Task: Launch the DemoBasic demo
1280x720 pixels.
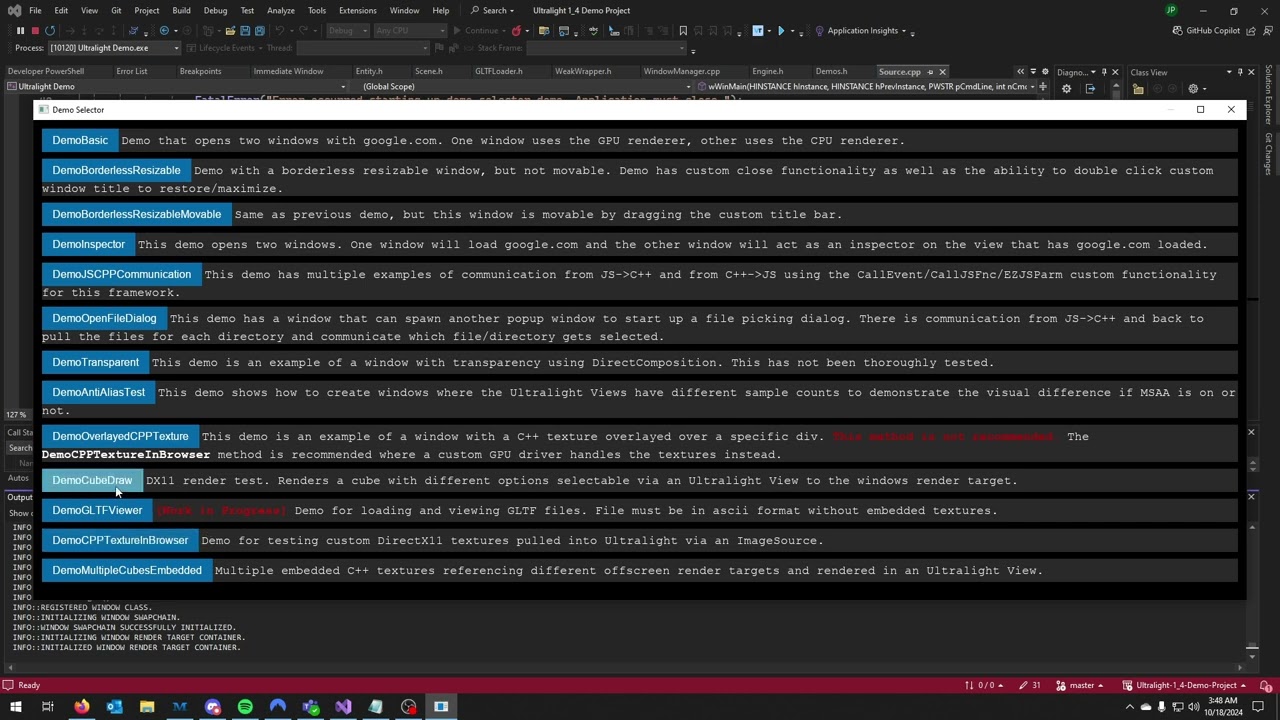Action: pos(80,141)
